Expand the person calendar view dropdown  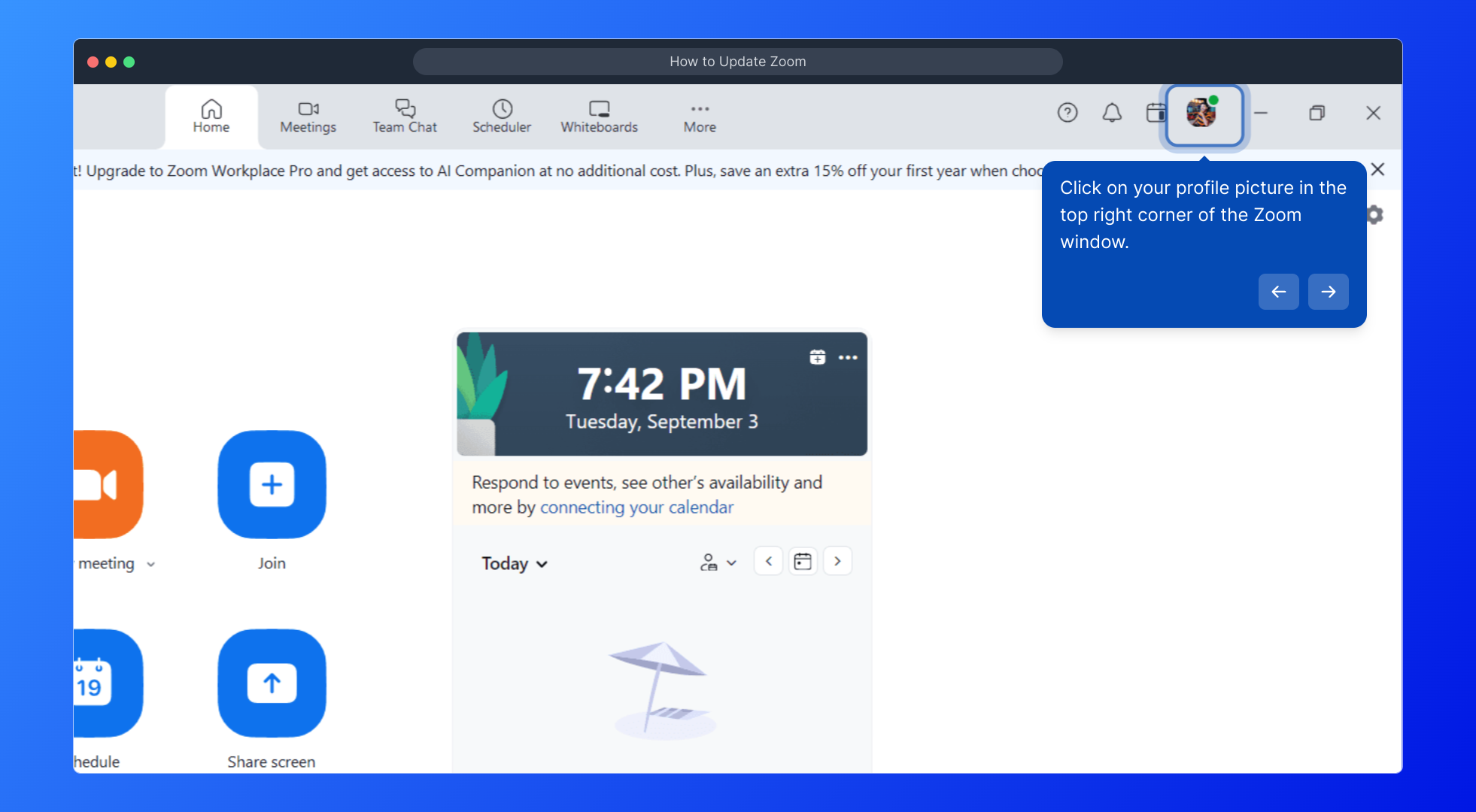point(718,562)
